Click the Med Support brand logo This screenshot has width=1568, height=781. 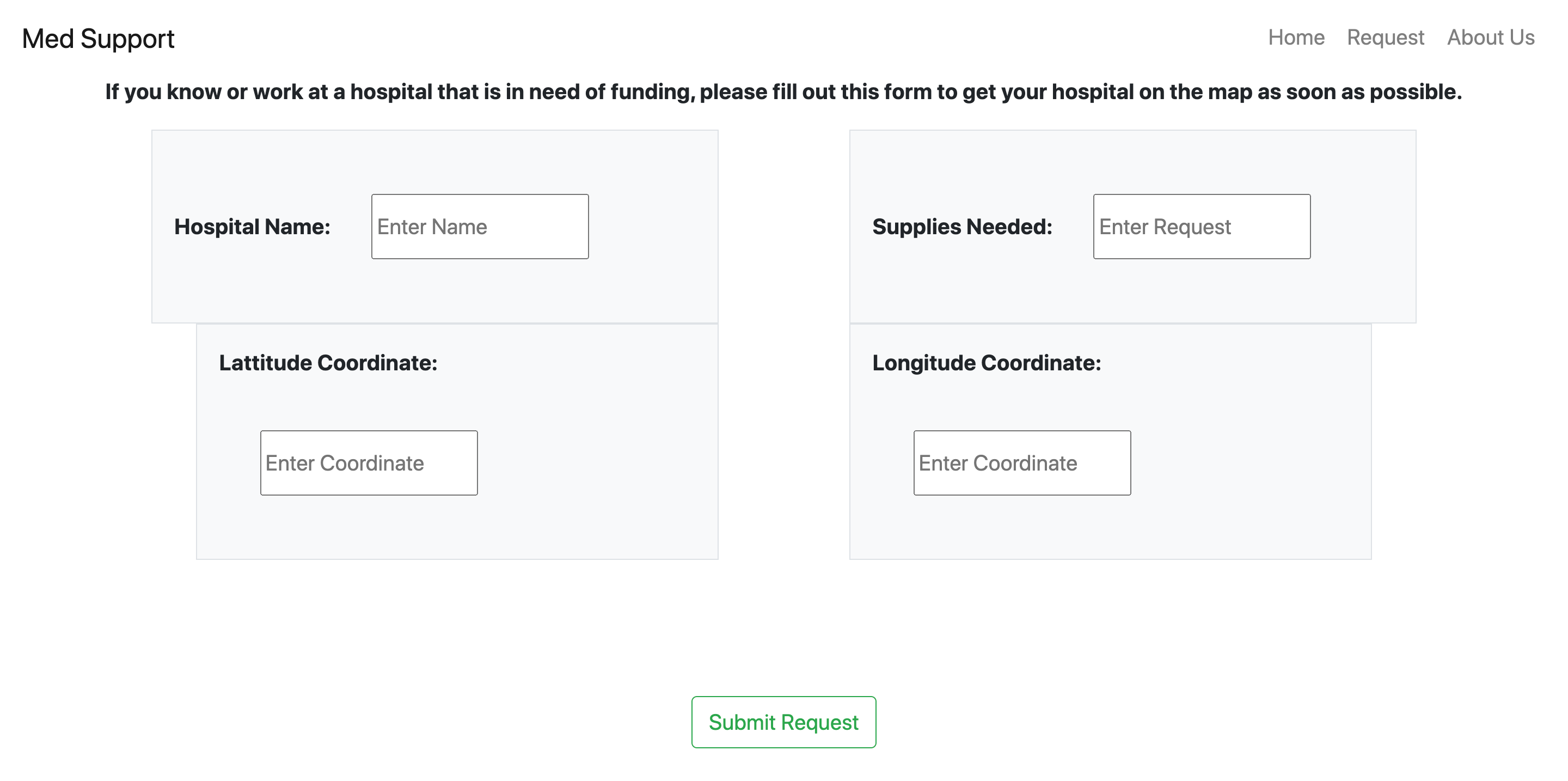[x=98, y=38]
